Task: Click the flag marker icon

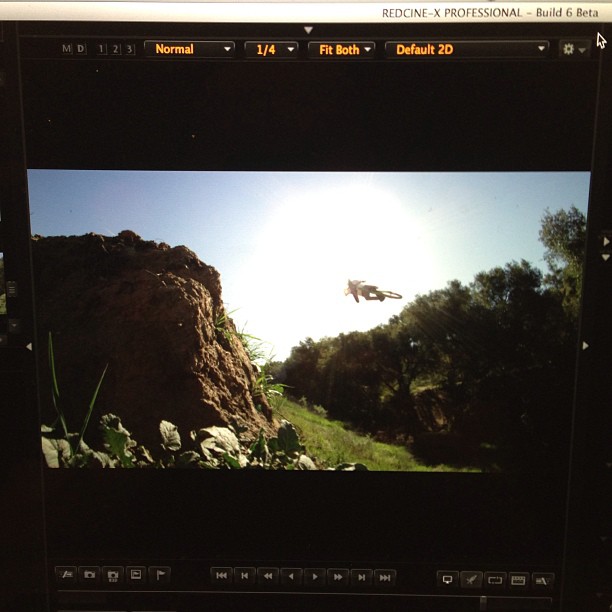Action: coord(160,575)
